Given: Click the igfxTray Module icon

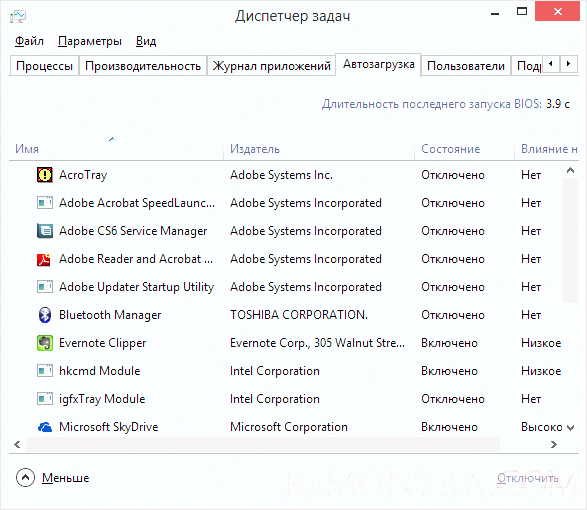Looking at the screenshot, I should pyautogui.click(x=45, y=399).
